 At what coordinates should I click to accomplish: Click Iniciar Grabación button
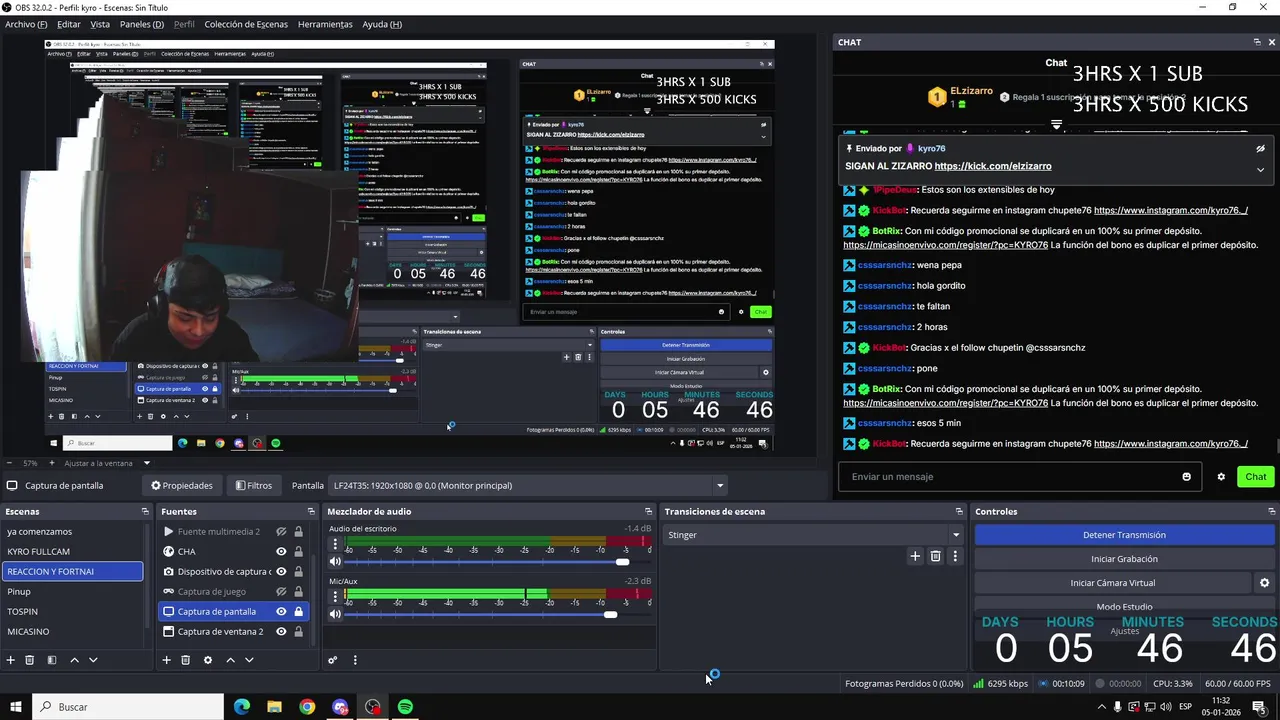[x=1124, y=559]
